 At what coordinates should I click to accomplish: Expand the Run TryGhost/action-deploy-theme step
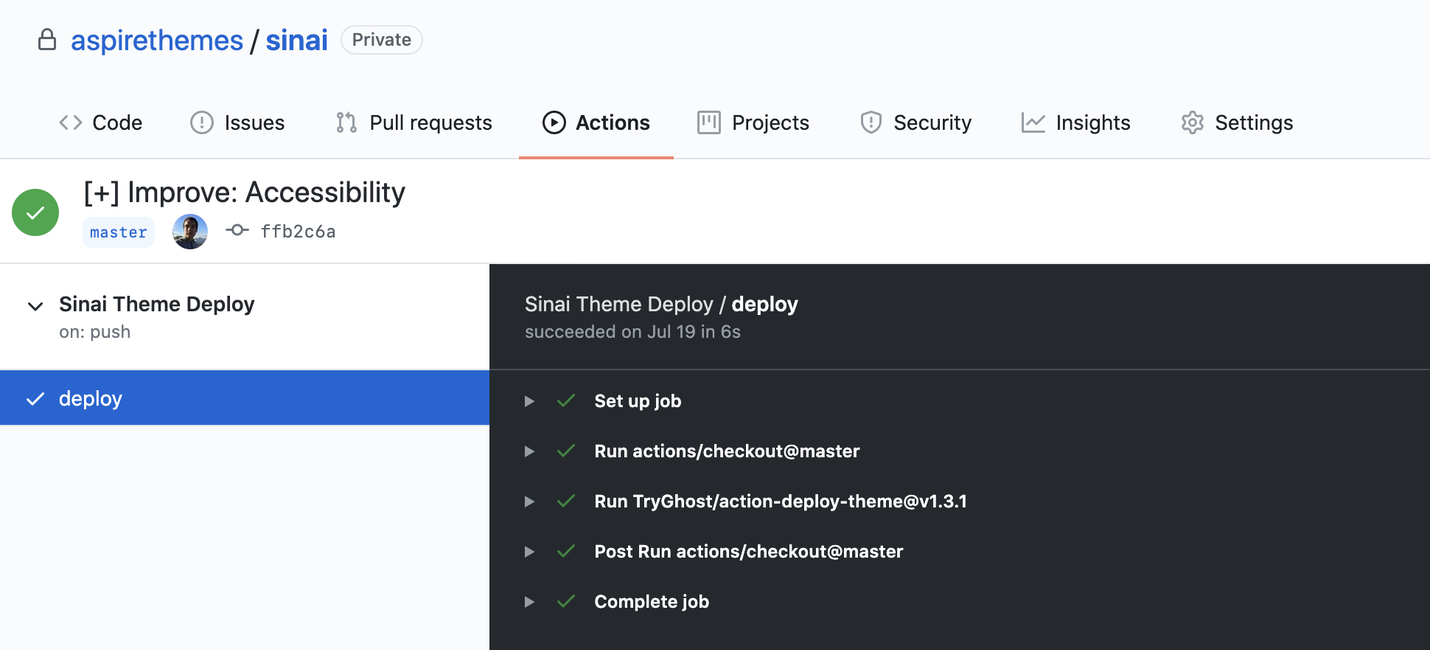click(529, 502)
